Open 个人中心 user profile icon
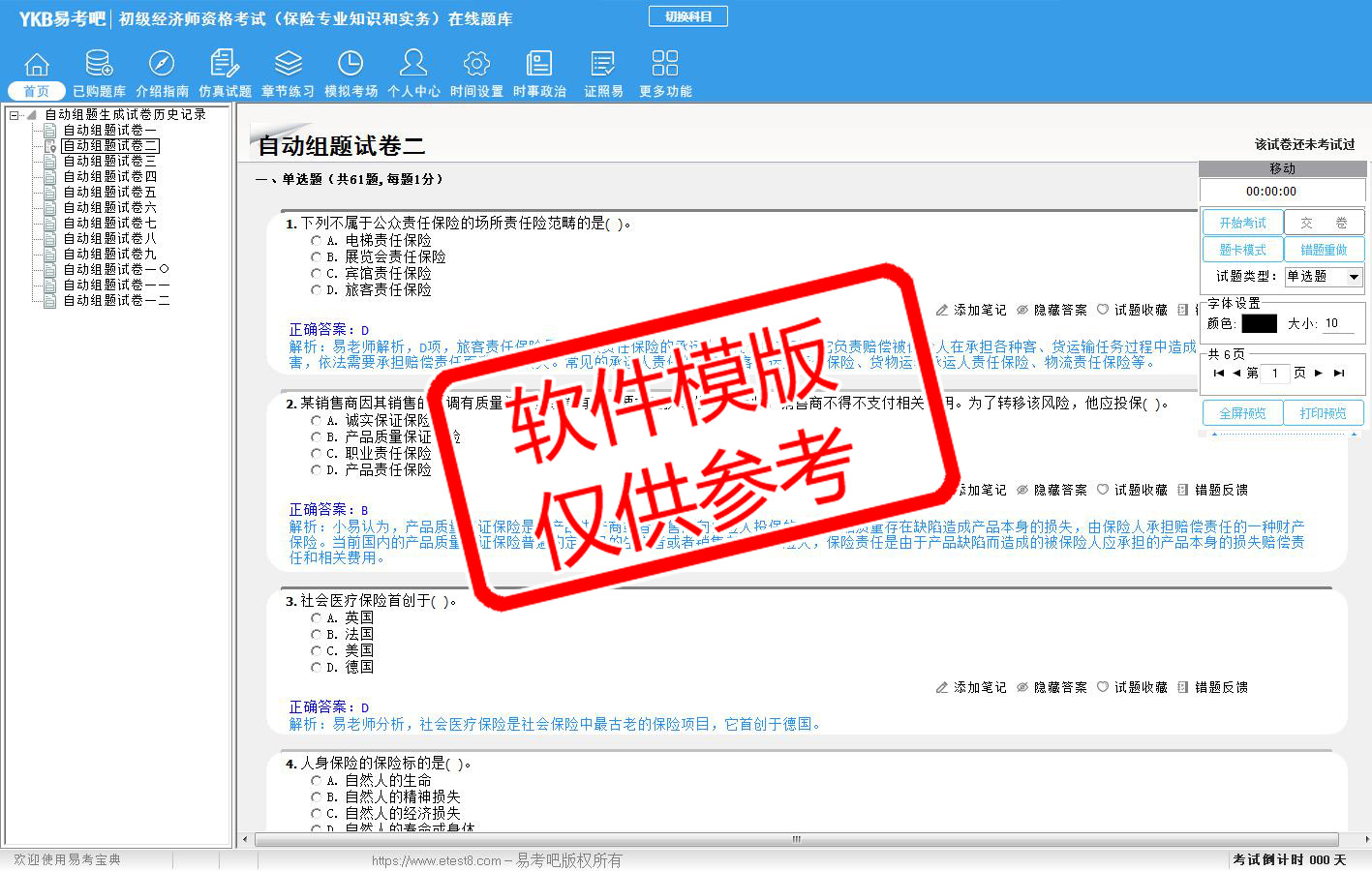 (x=413, y=65)
